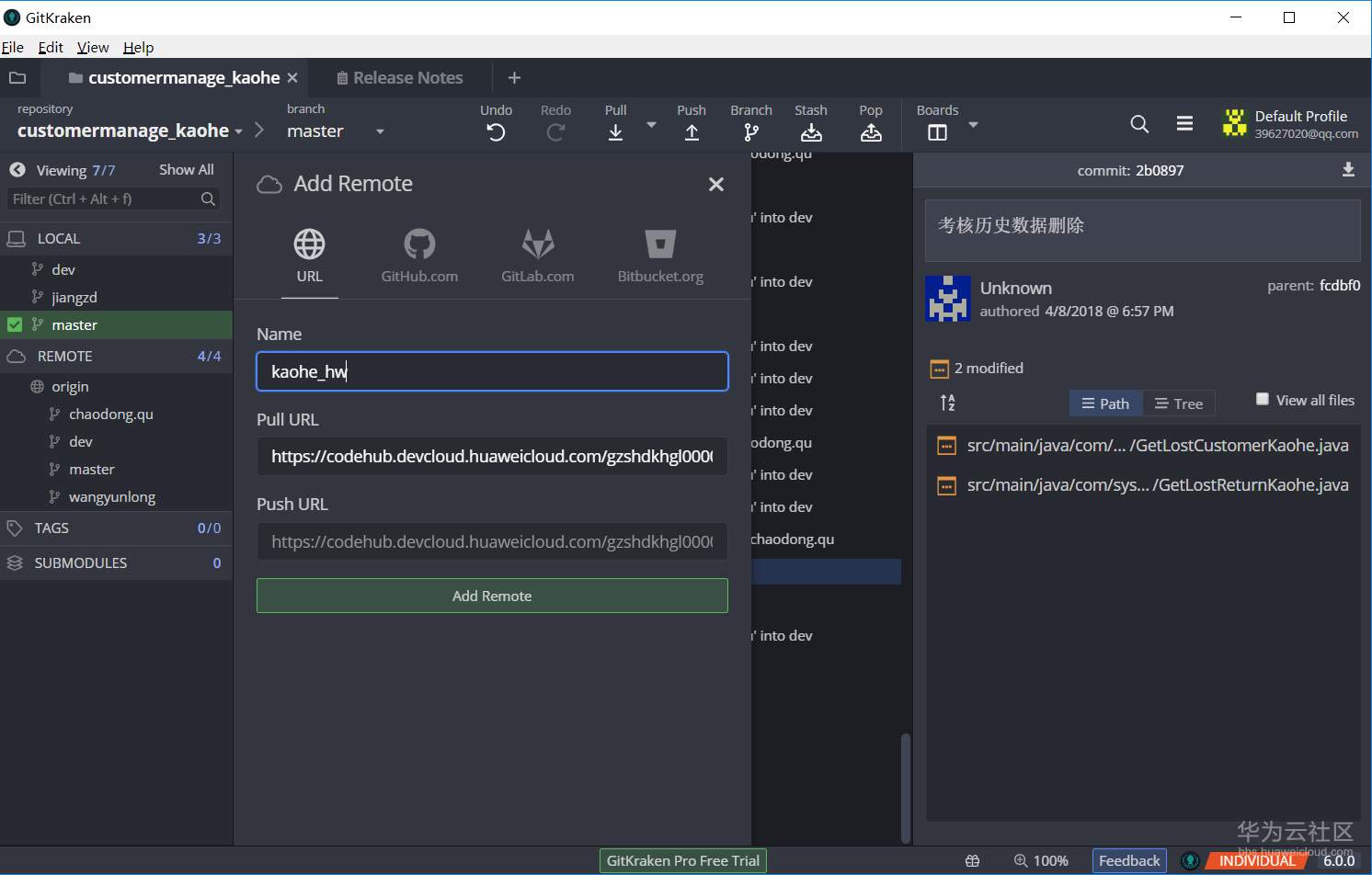Click the Default Profile avatar
The height and width of the screenshot is (875, 1372).
pyautogui.click(x=1234, y=123)
